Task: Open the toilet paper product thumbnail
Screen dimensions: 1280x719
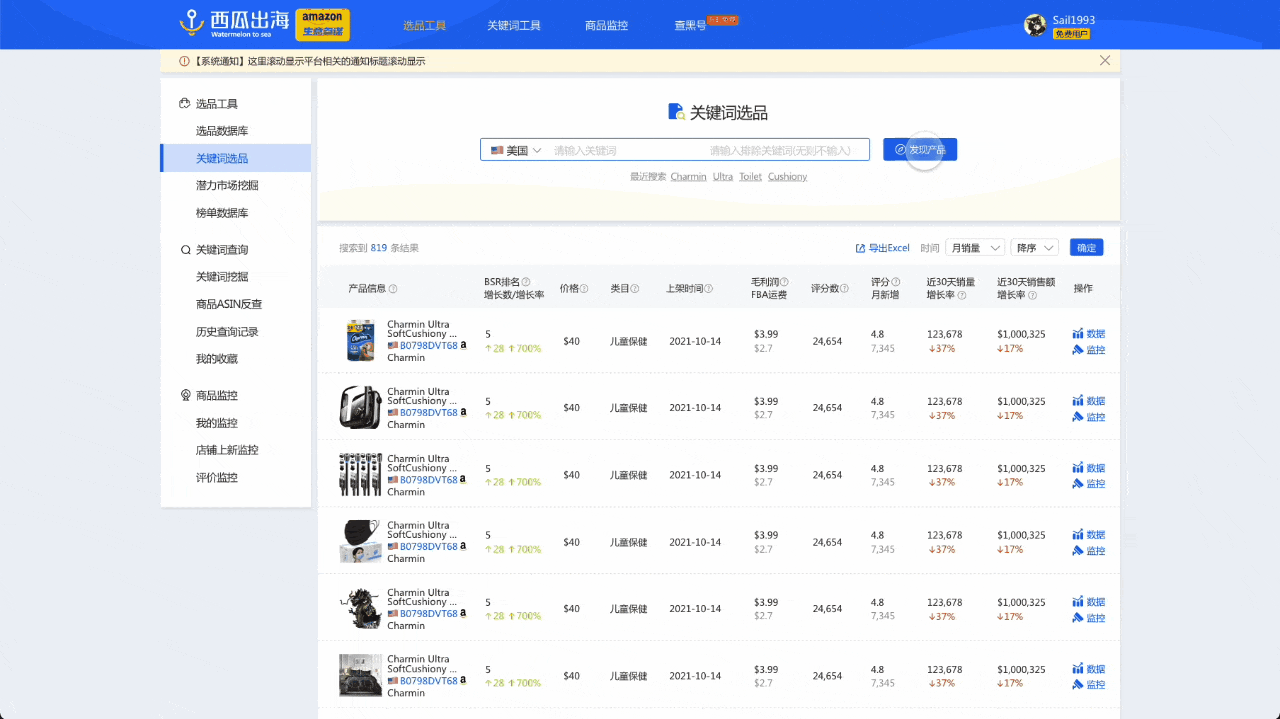Action: [x=360, y=341]
